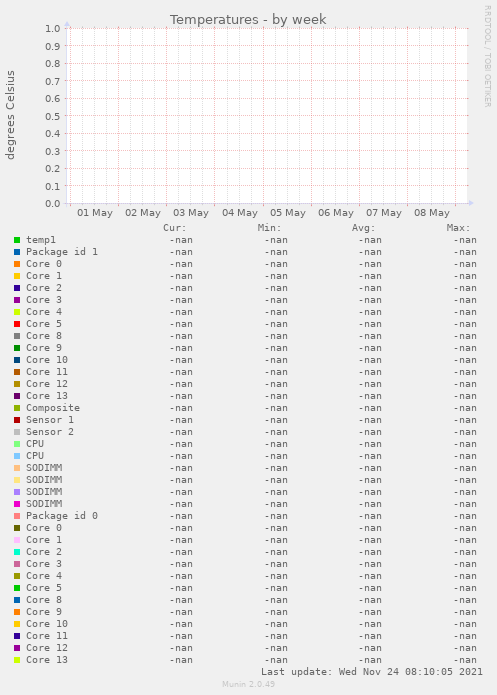Click the 05 May x-axis date label
This screenshot has width=497, height=695.
(x=288, y=213)
